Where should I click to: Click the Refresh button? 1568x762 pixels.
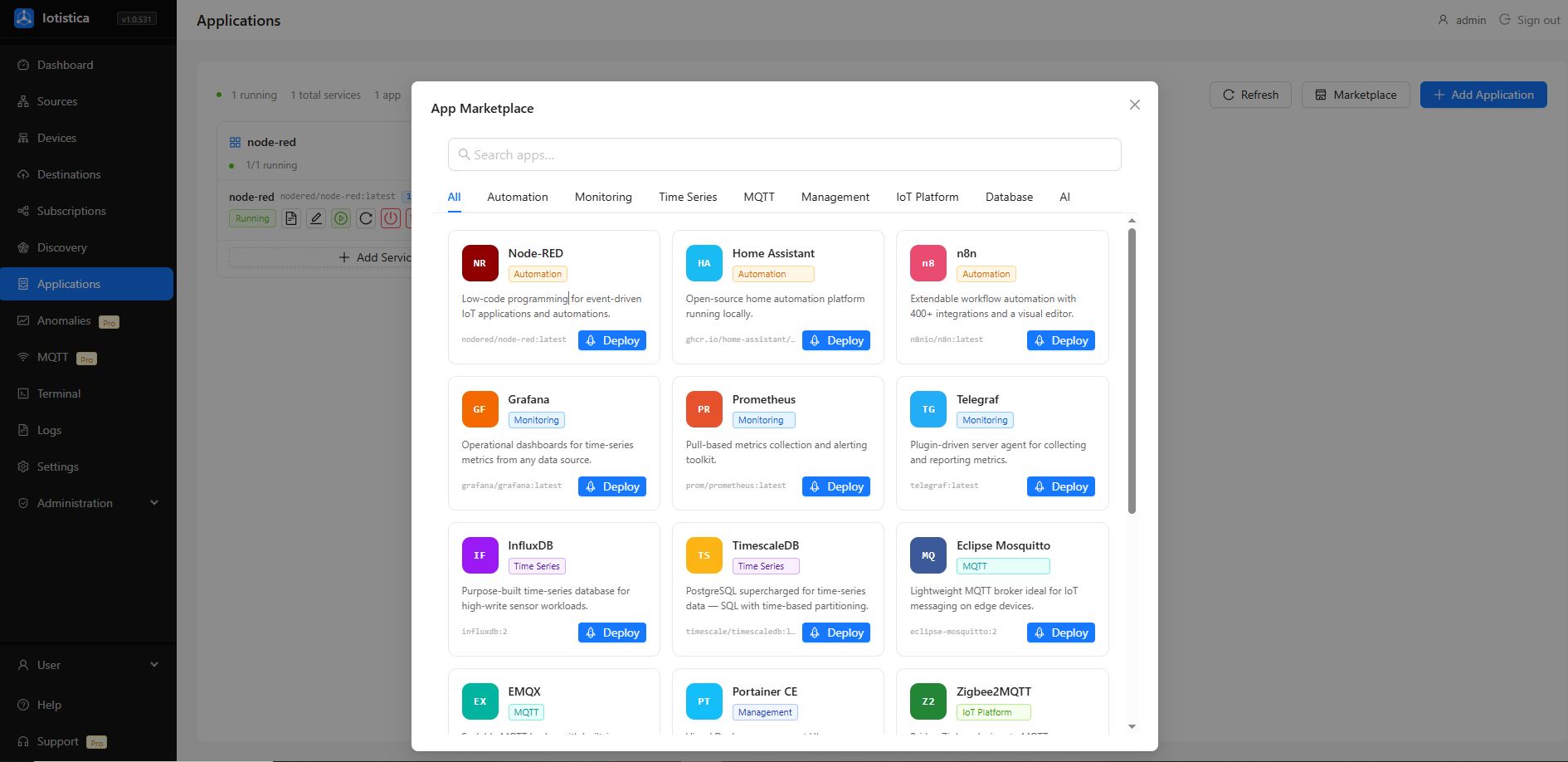click(x=1250, y=95)
